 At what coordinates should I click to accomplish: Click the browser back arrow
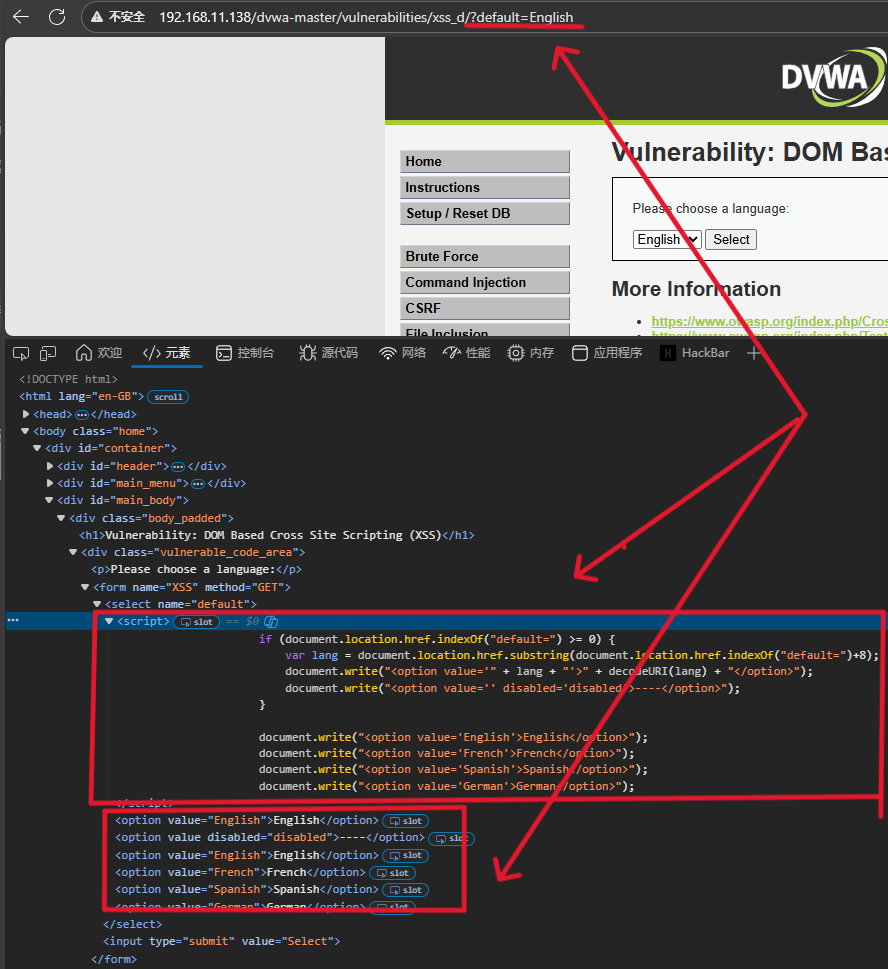tap(21, 17)
